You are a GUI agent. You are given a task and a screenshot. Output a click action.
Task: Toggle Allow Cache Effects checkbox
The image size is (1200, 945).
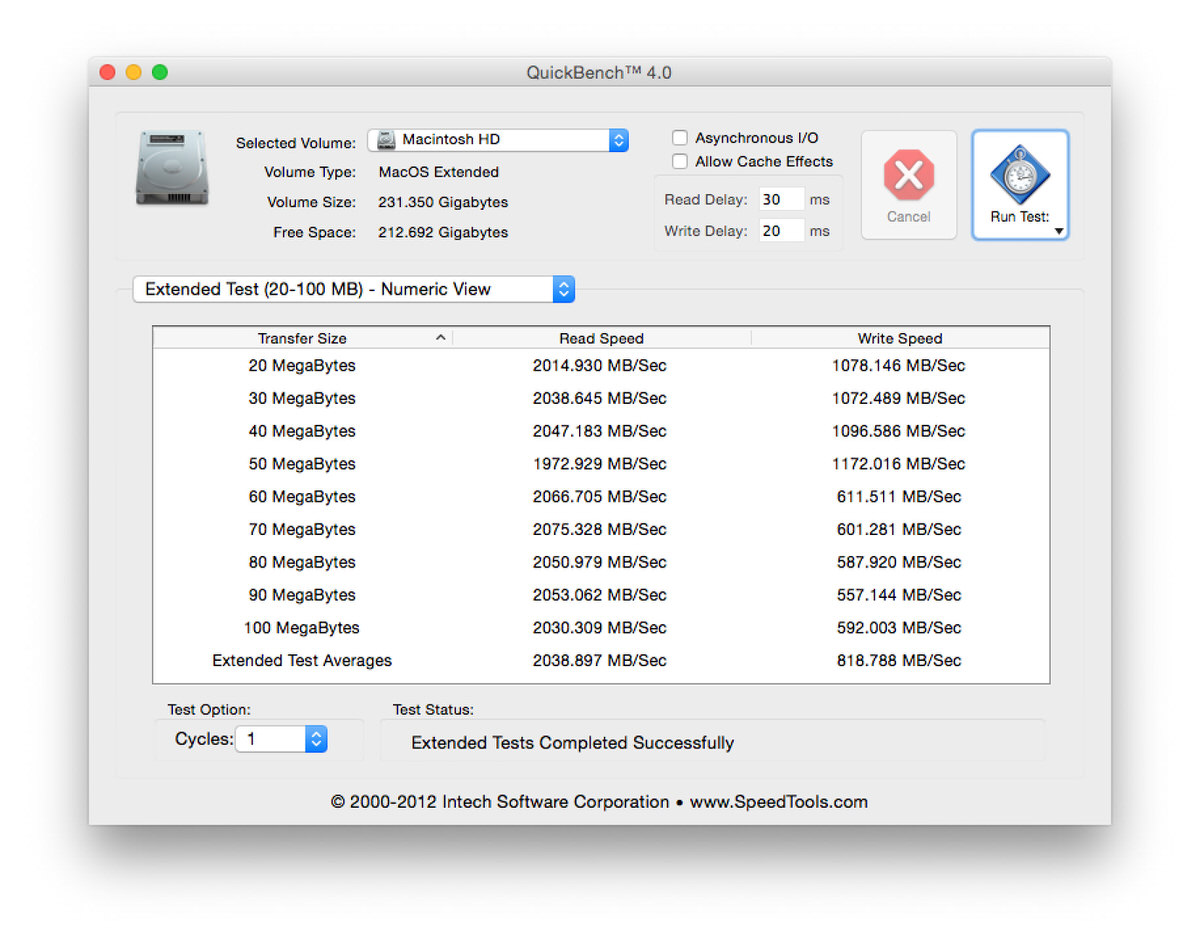680,161
